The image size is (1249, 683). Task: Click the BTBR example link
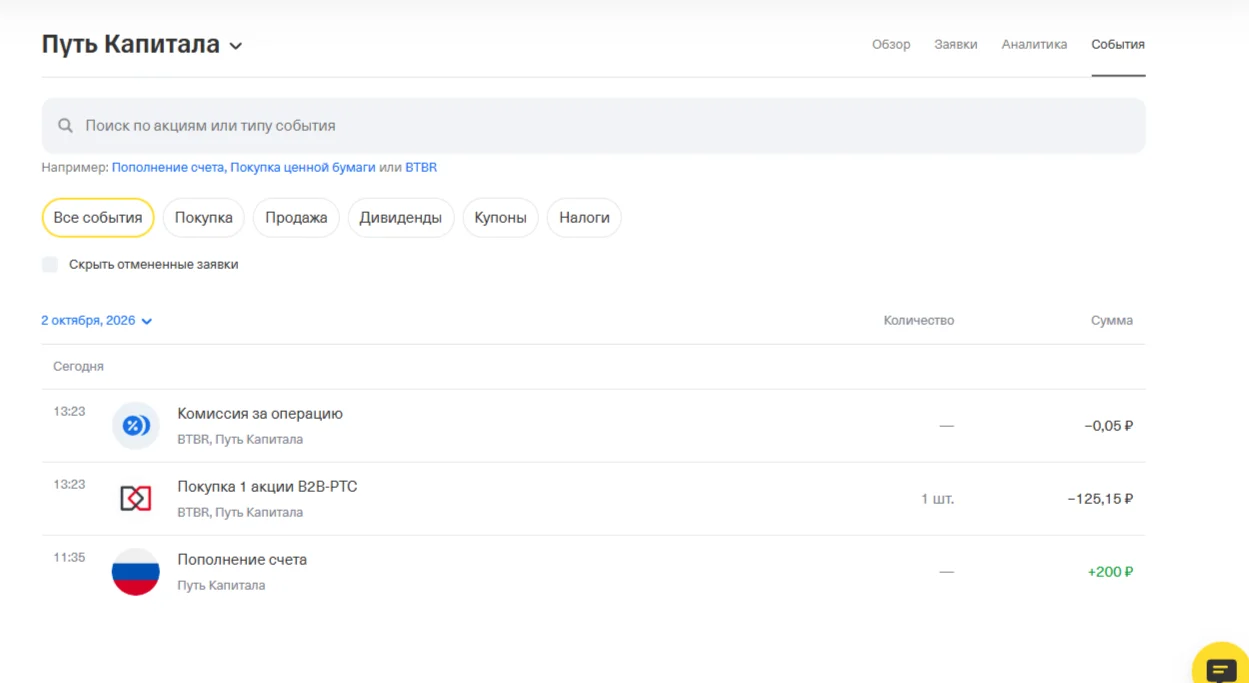[421, 168]
